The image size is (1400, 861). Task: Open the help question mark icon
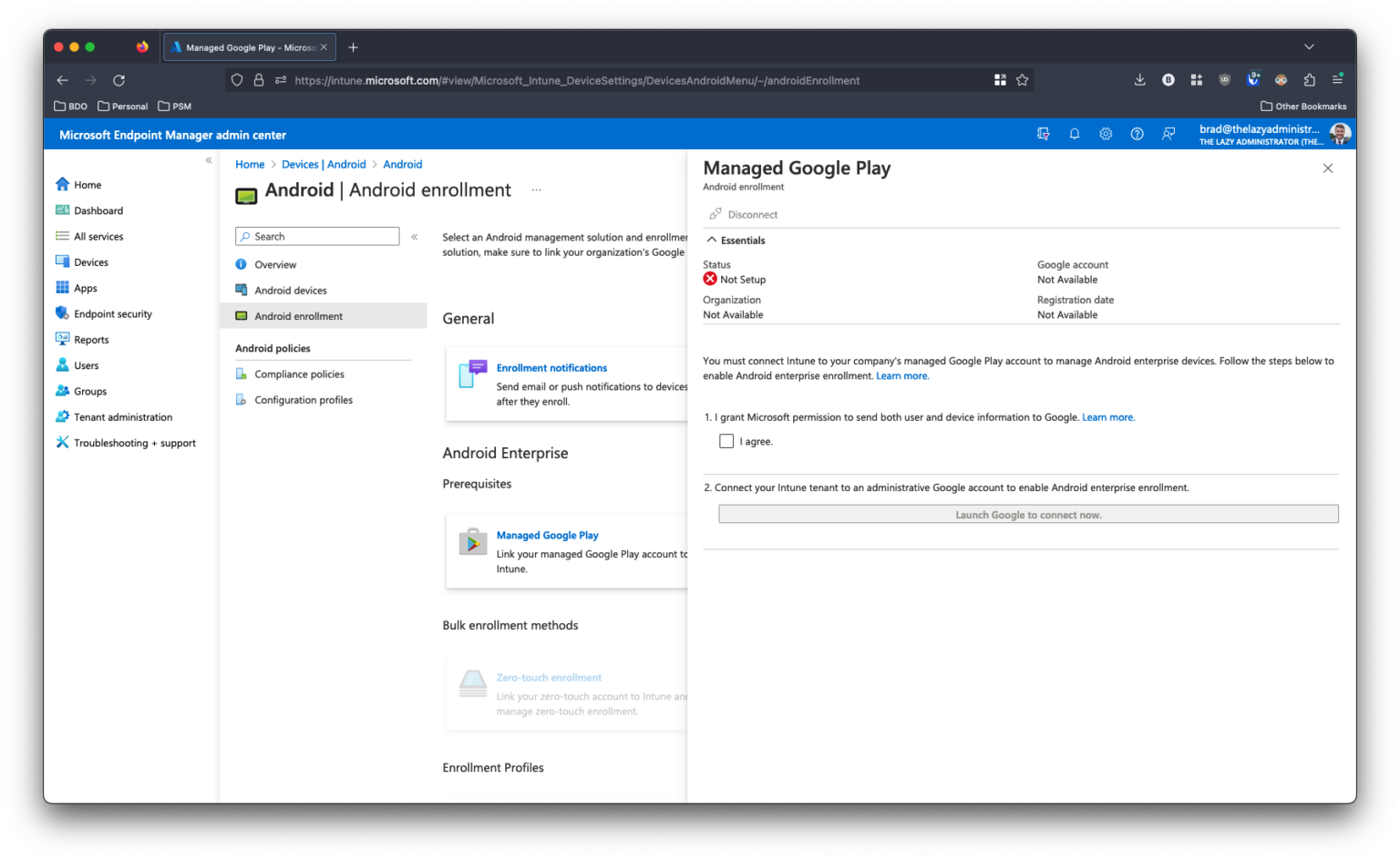(1137, 134)
